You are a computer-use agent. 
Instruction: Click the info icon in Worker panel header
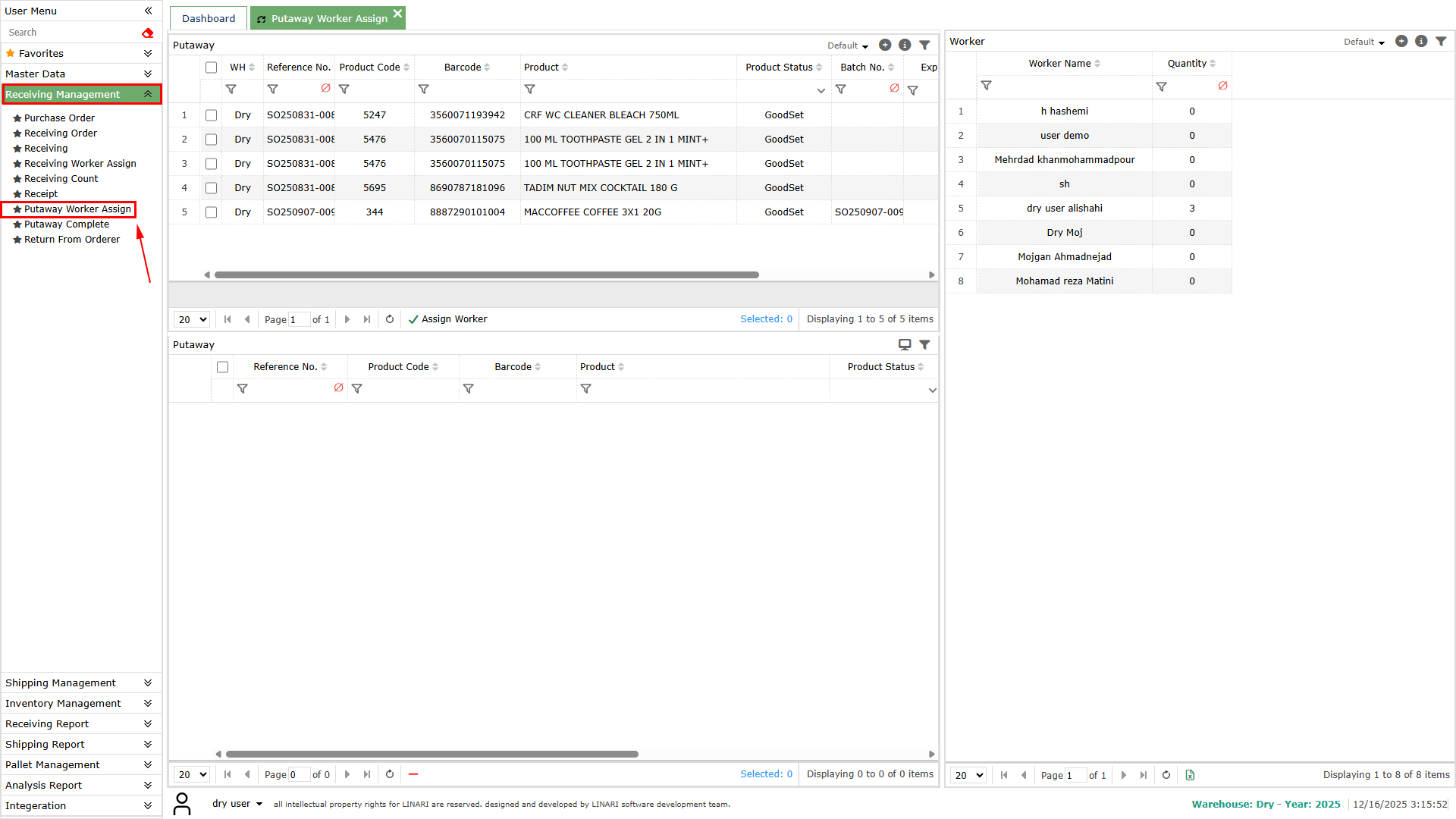point(1421,42)
